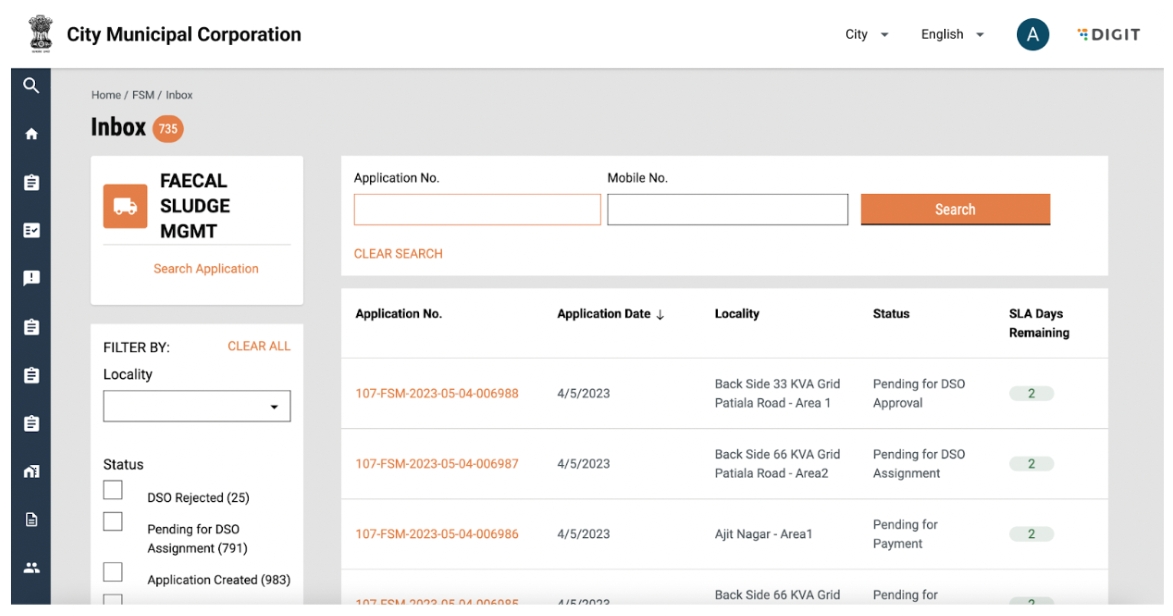The width and height of the screenshot is (1173, 616).
Task: Tick the Application Created (983) checkbox
Action: pyautogui.click(x=113, y=572)
